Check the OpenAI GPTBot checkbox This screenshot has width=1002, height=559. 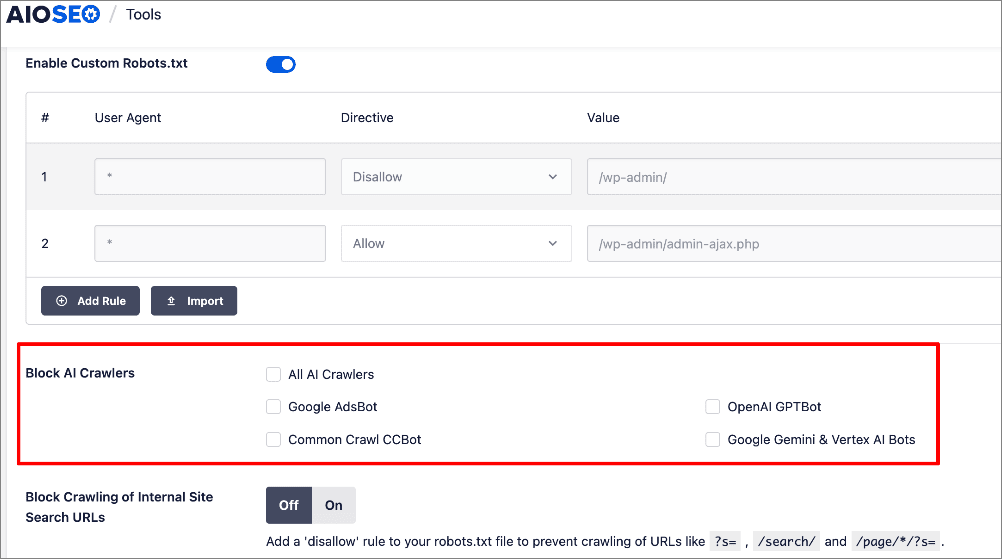713,407
